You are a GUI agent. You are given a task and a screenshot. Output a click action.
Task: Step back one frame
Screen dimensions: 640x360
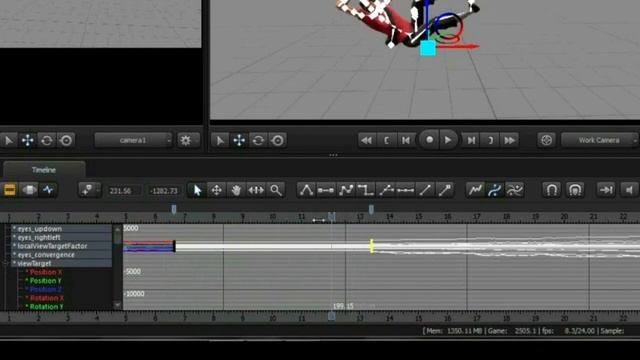[x=406, y=140]
